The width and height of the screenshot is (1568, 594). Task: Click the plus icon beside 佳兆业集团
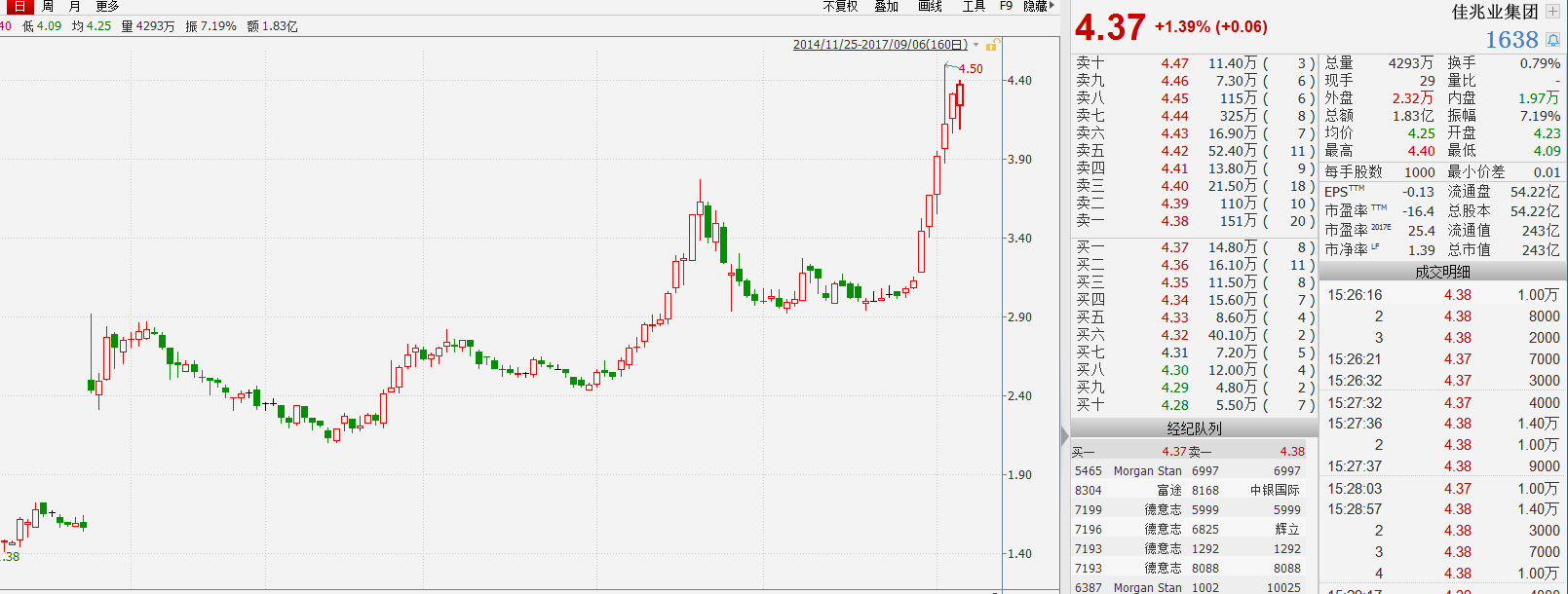pos(1552,12)
